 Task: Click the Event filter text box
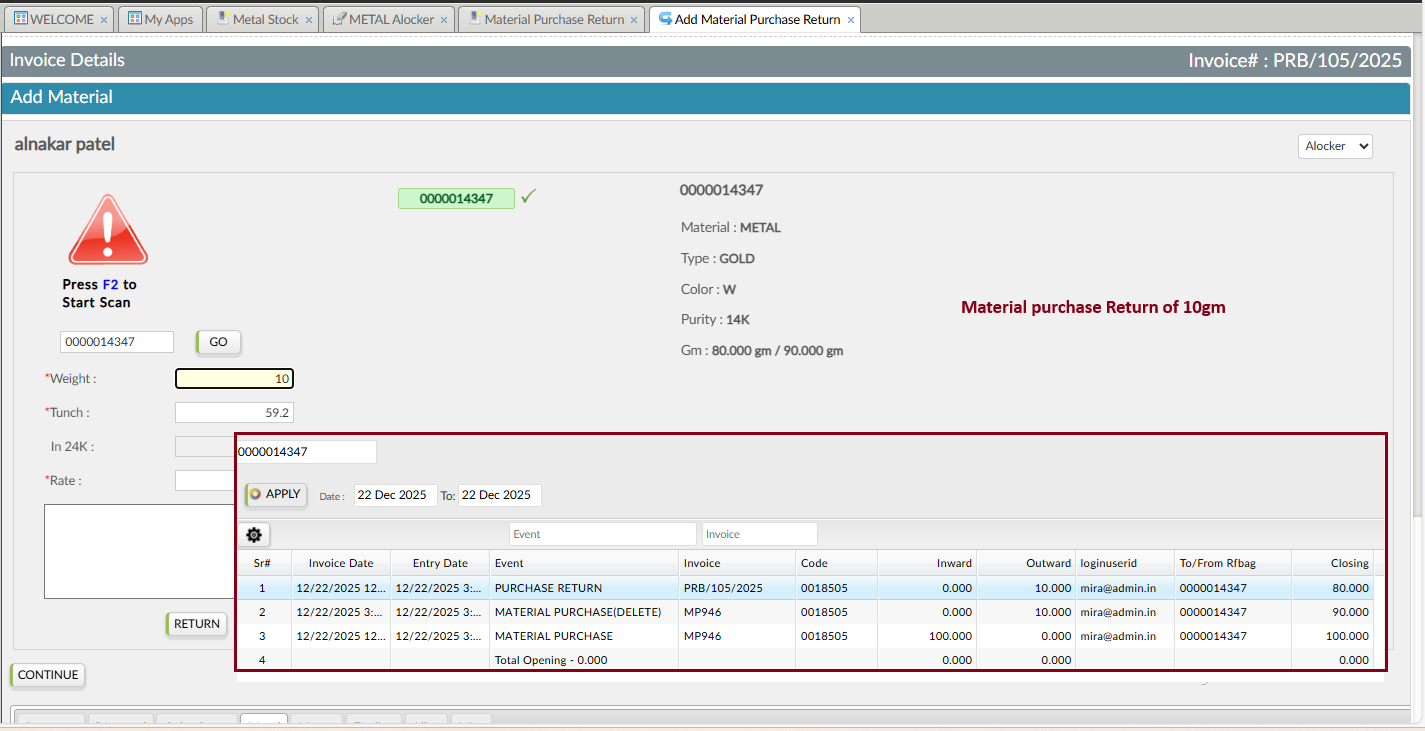coord(602,534)
